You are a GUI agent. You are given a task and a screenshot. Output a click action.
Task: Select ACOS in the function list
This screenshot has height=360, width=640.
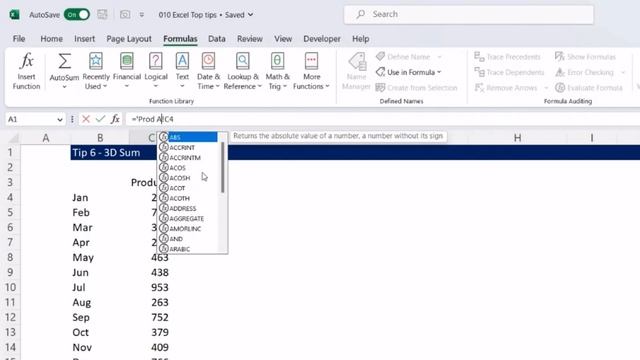tap(188, 168)
